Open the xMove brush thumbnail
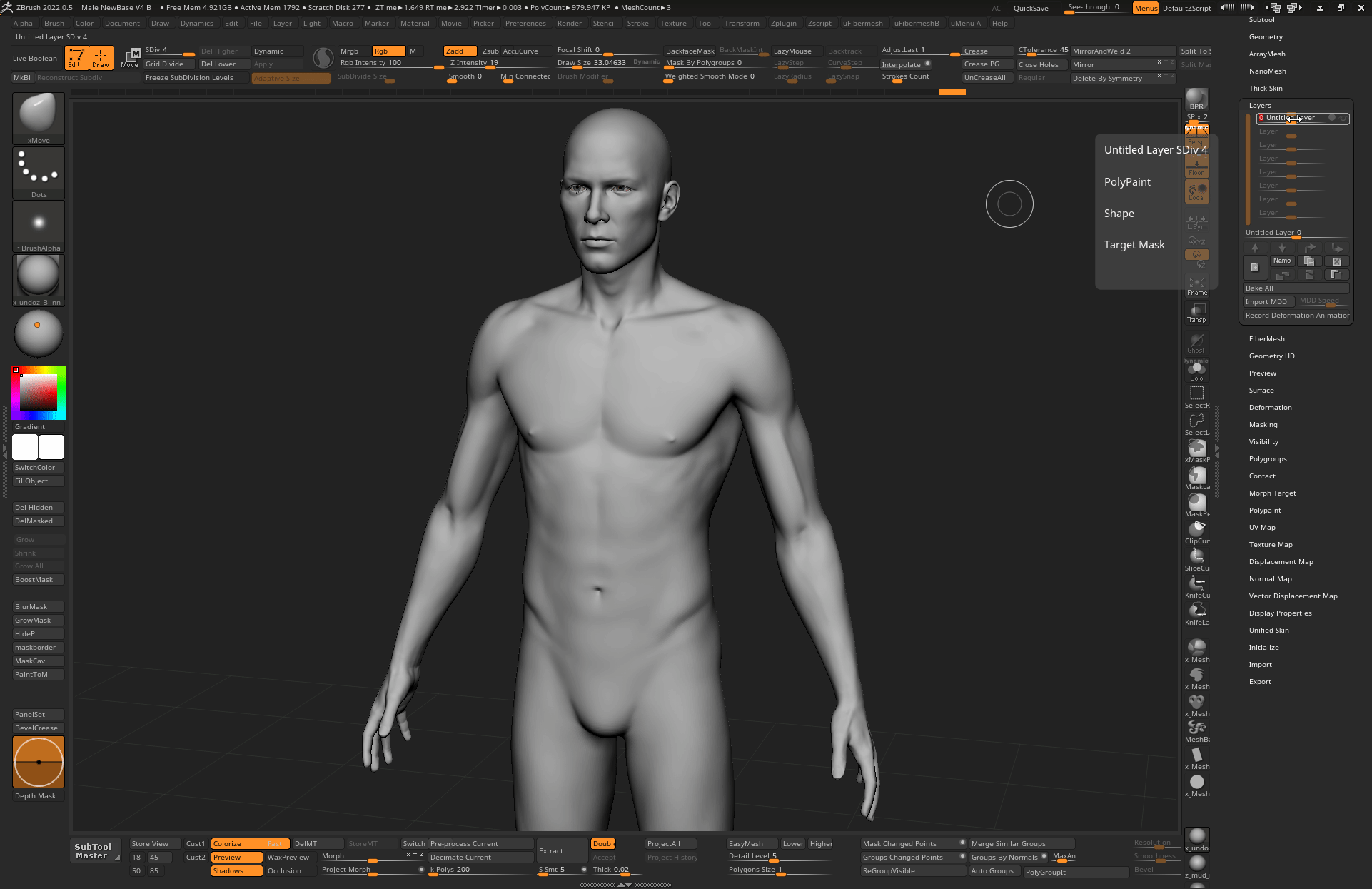Screen dimensions: 1372x889 (x=39, y=118)
